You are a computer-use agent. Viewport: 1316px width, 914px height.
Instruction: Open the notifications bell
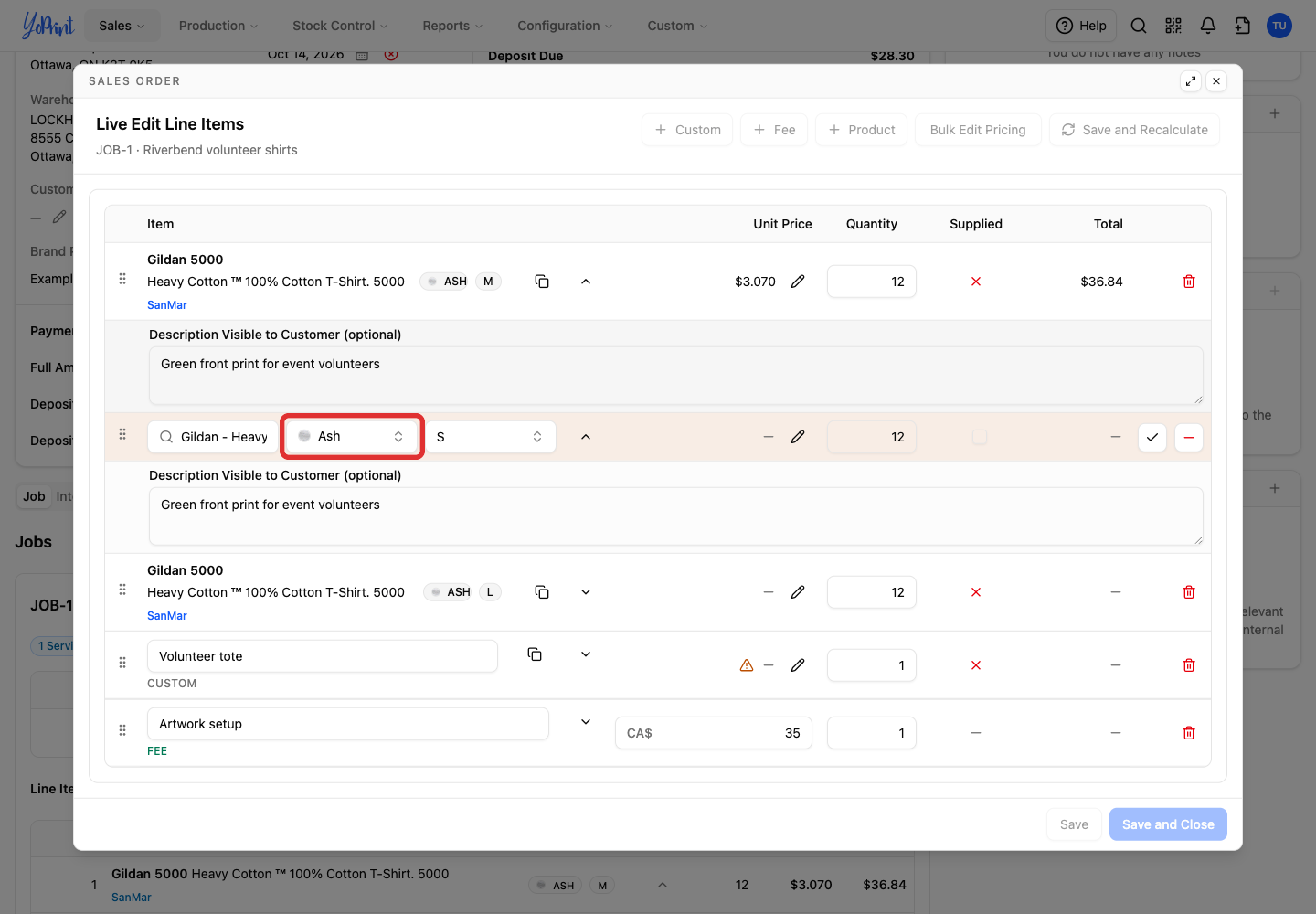(1208, 26)
